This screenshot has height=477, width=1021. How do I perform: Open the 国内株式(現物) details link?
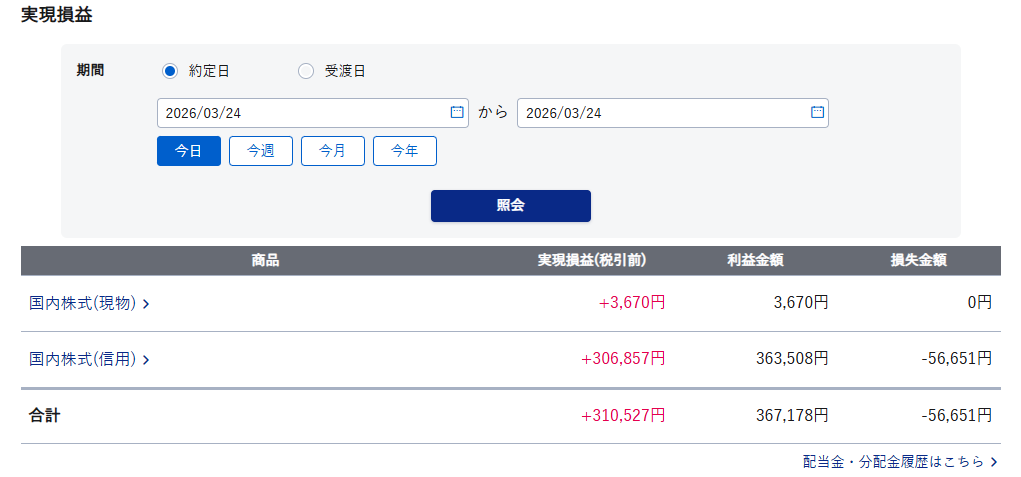83,303
